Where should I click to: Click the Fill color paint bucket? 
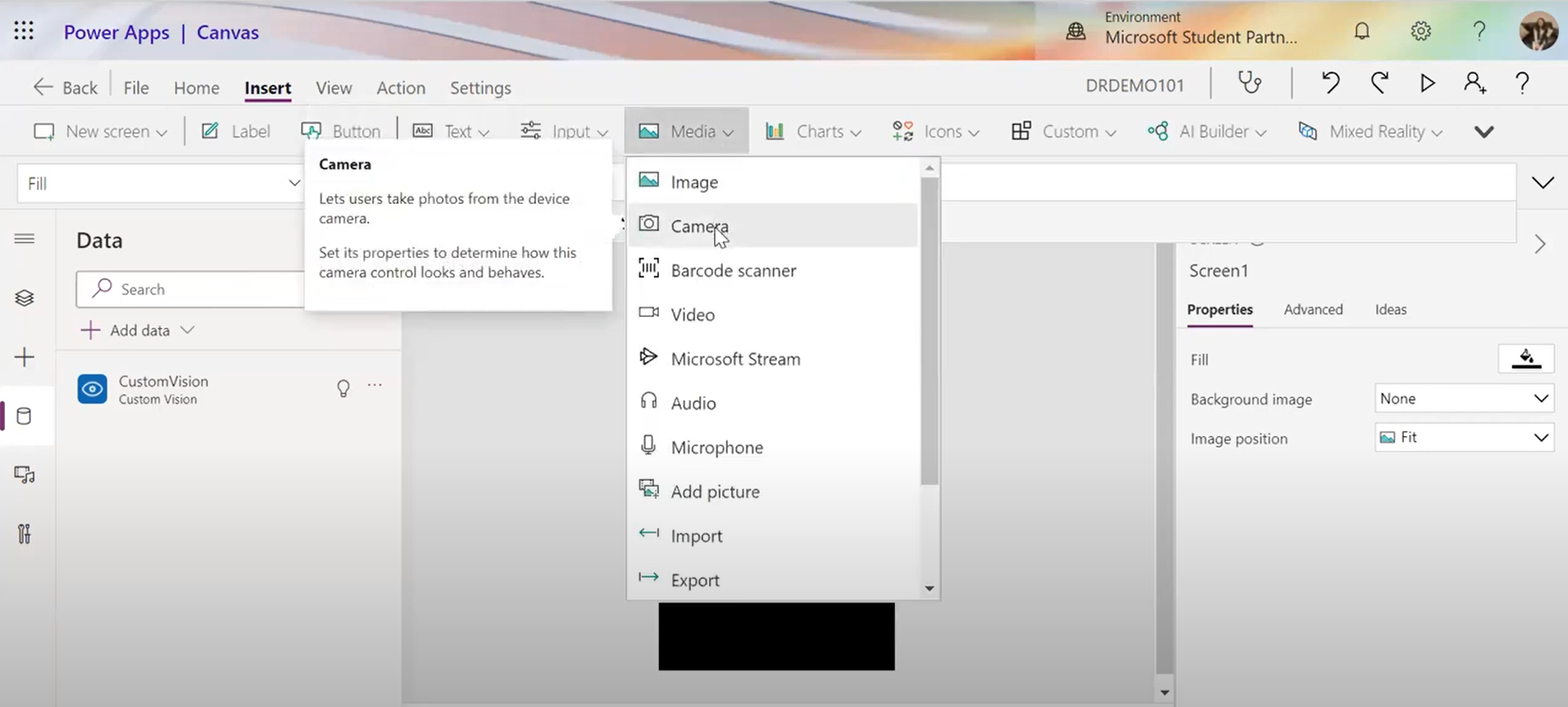click(1526, 359)
